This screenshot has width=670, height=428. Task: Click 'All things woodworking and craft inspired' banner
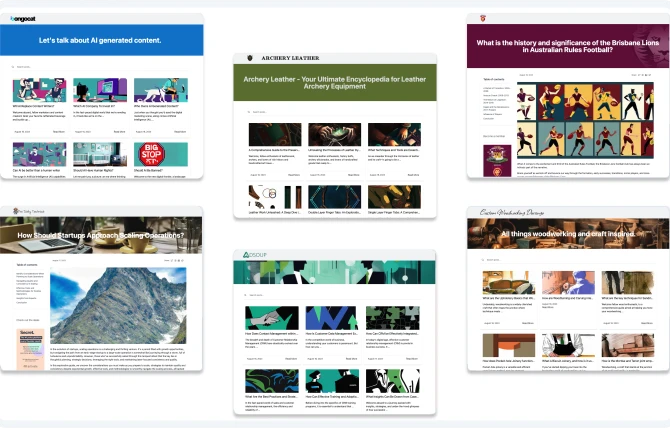point(568,234)
